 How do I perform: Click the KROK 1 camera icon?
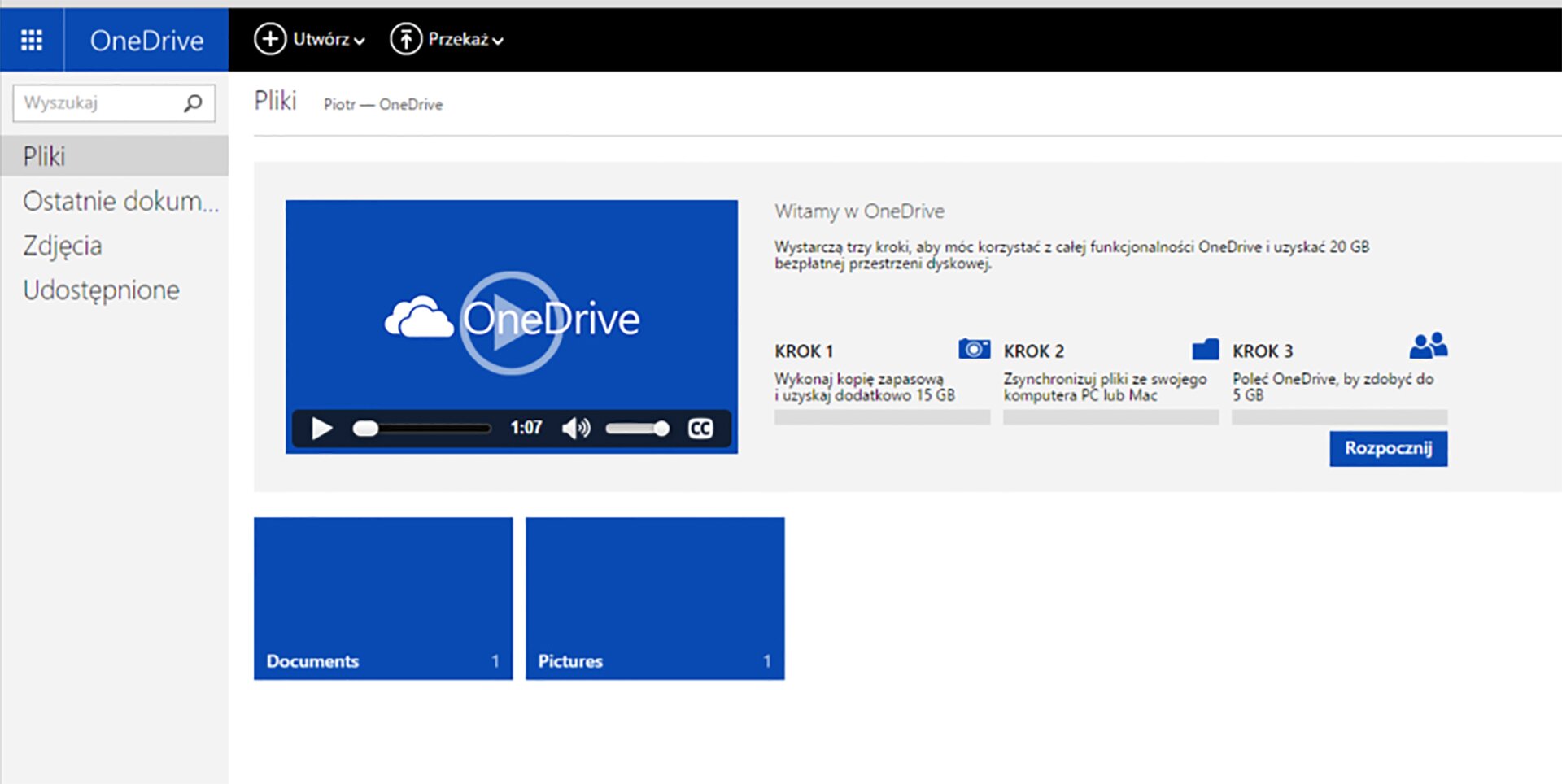point(974,349)
